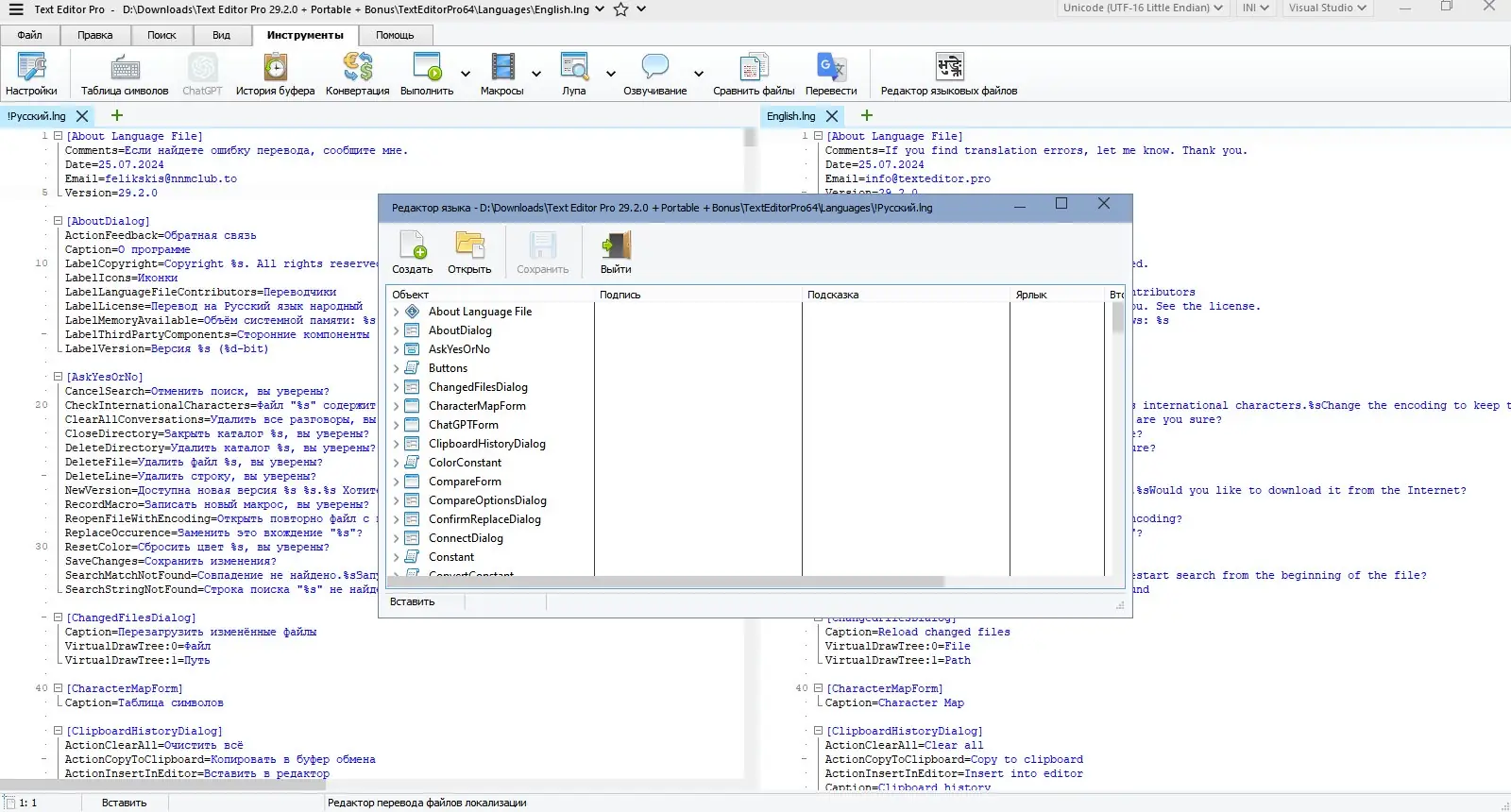Collapse the [AskYesOrNo] section fold
This screenshot has width=1511, height=812.
coord(58,377)
